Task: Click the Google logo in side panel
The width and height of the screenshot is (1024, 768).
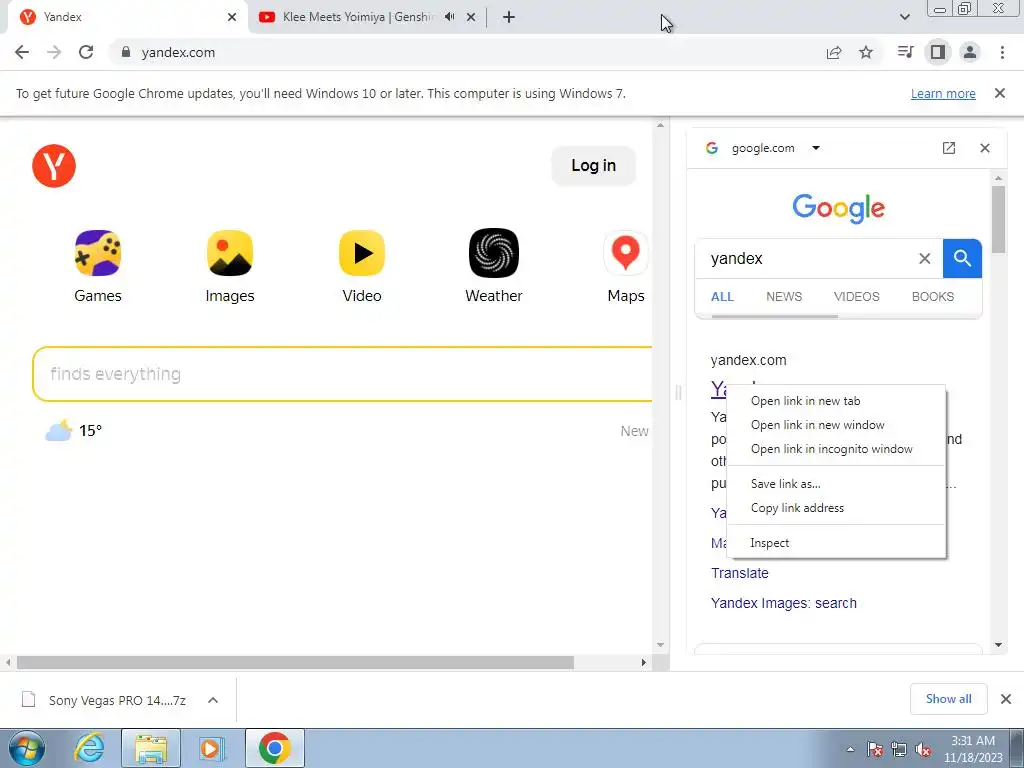Action: click(x=839, y=208)
